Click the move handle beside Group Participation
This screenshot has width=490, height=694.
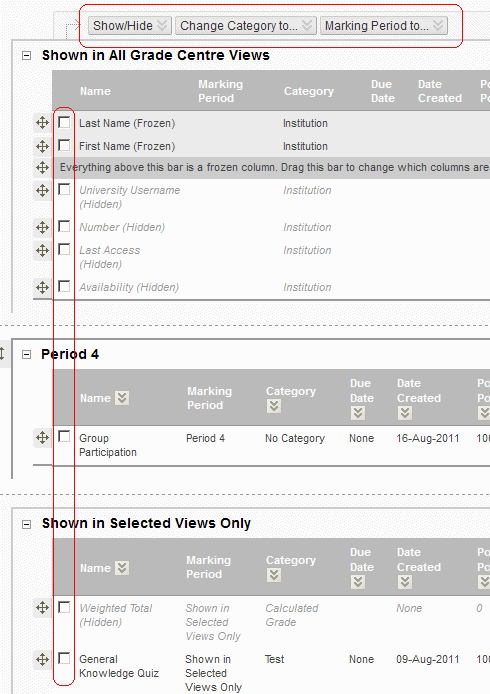[x=42, y=438]
